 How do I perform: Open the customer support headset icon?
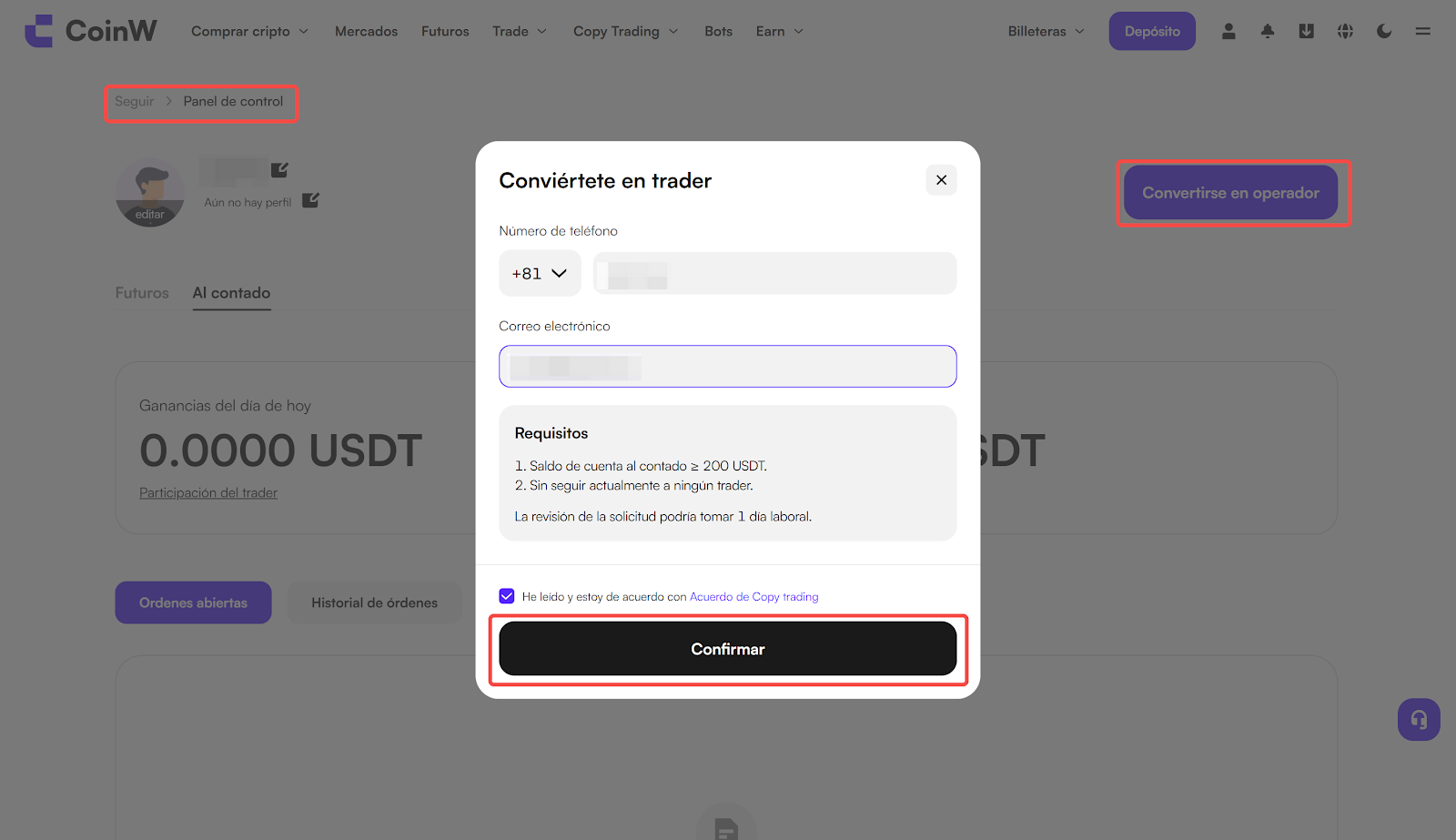click(x=1419, y=720)
